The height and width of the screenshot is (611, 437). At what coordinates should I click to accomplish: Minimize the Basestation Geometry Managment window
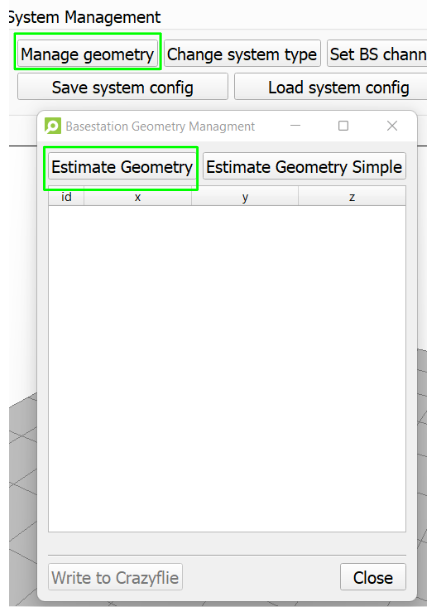coord(295,126)
